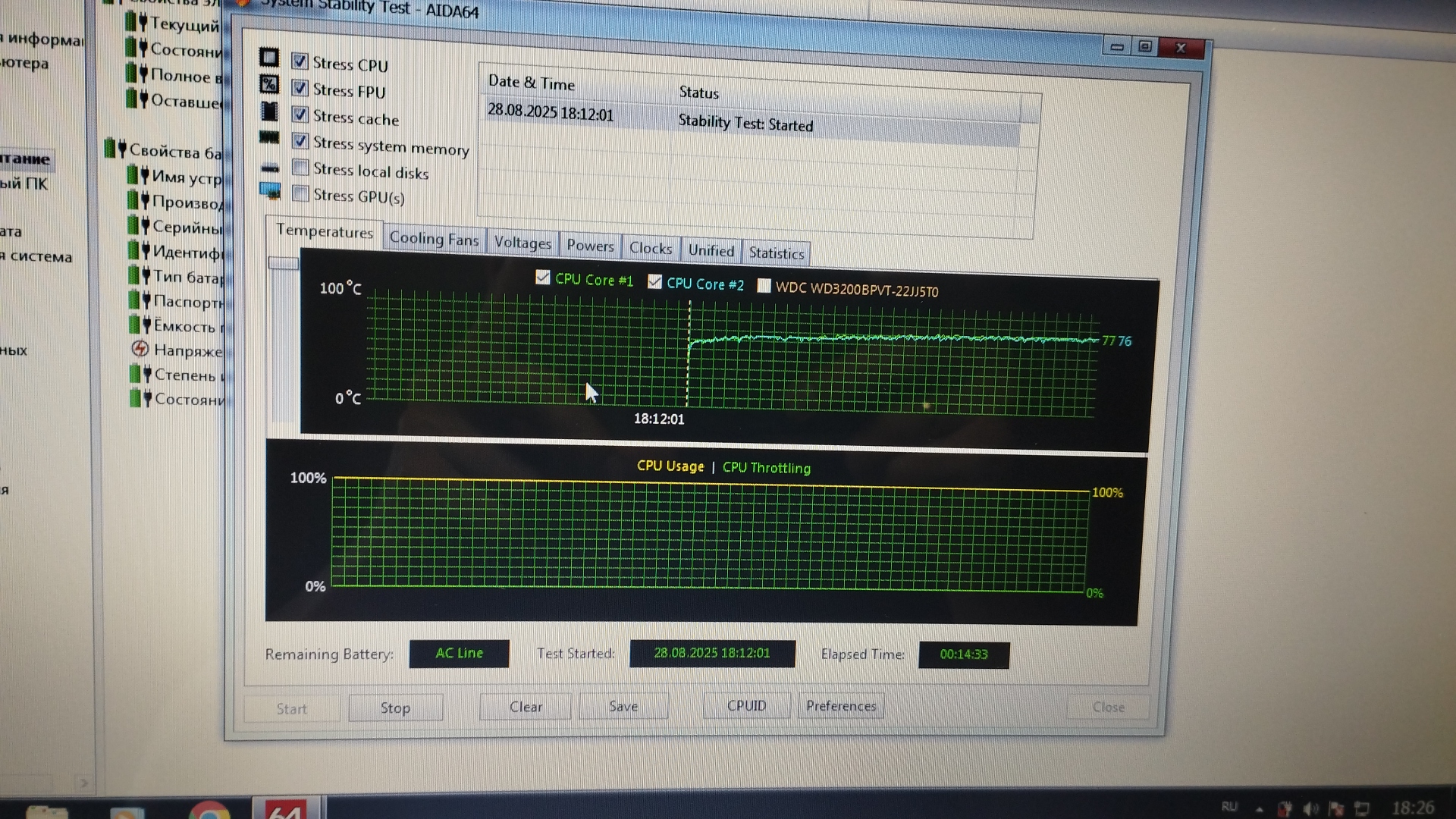Uncheck CPU Core #2 graph series
The height and width of the screenshot is (819, 1456).
click(654, 282)
